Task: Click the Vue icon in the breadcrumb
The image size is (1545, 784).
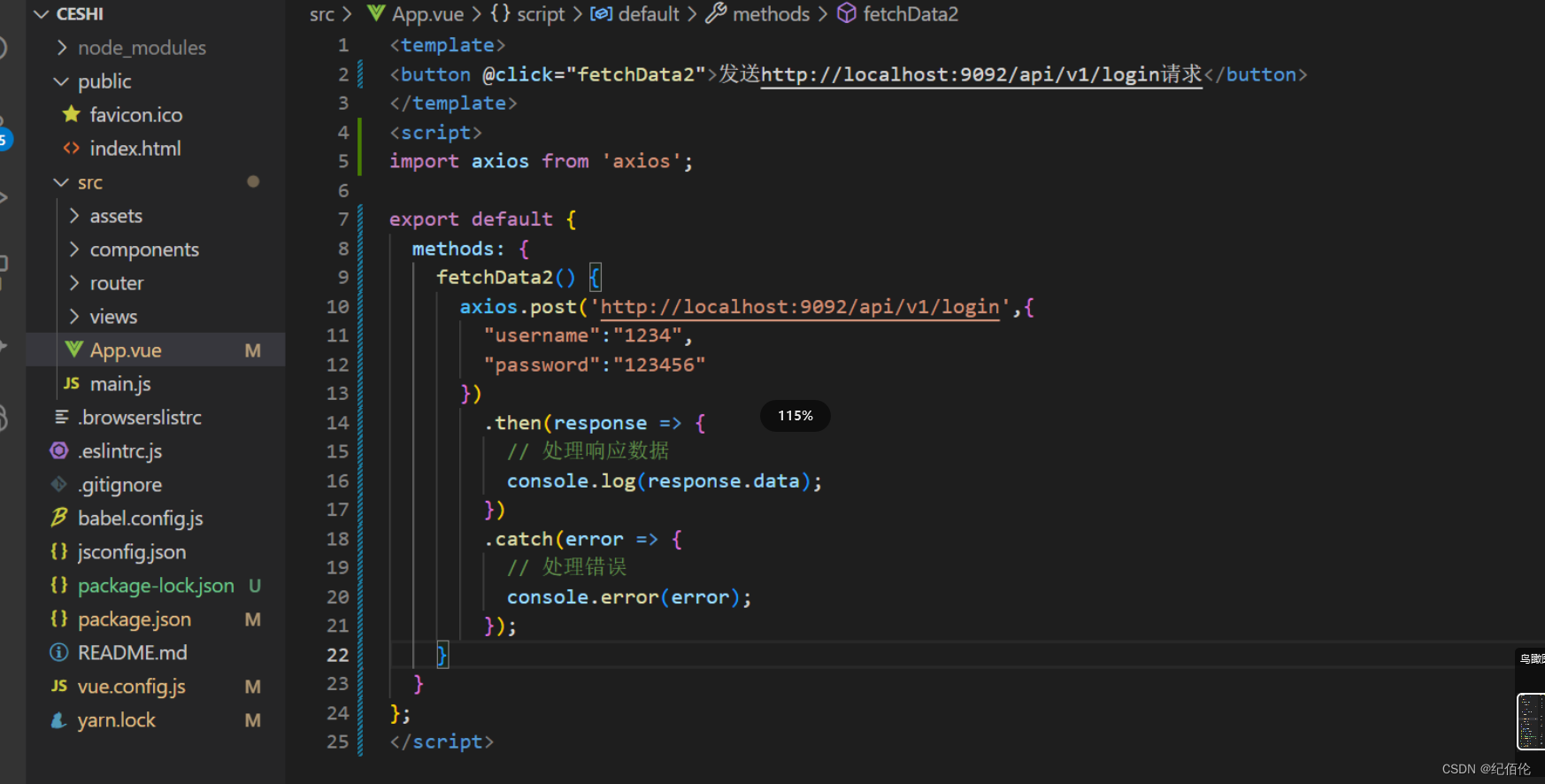Action: click(x=376, y=13)
